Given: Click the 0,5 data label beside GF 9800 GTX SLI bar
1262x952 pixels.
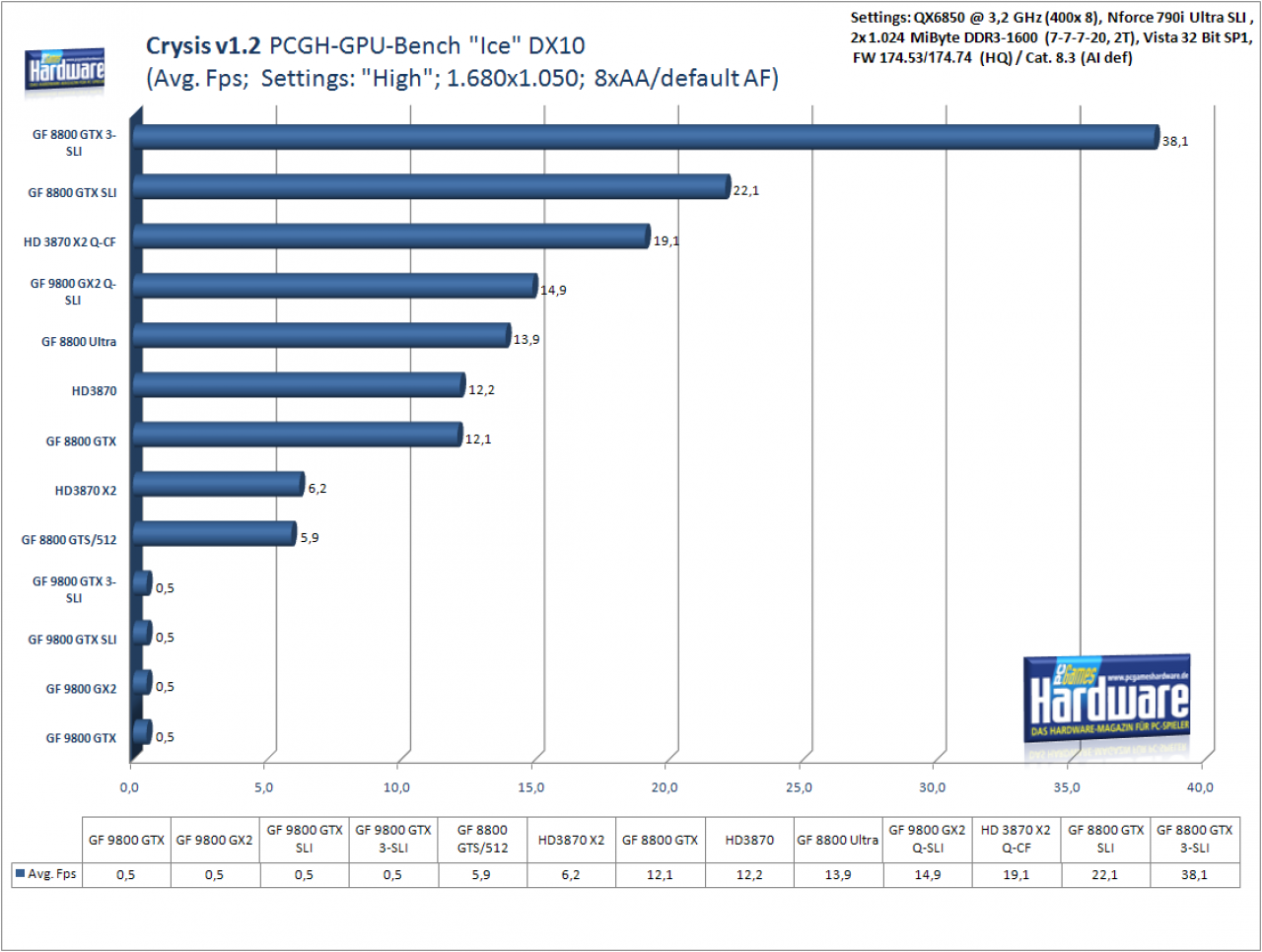Looking at the screenshot, I should click(x=165, y=637).
